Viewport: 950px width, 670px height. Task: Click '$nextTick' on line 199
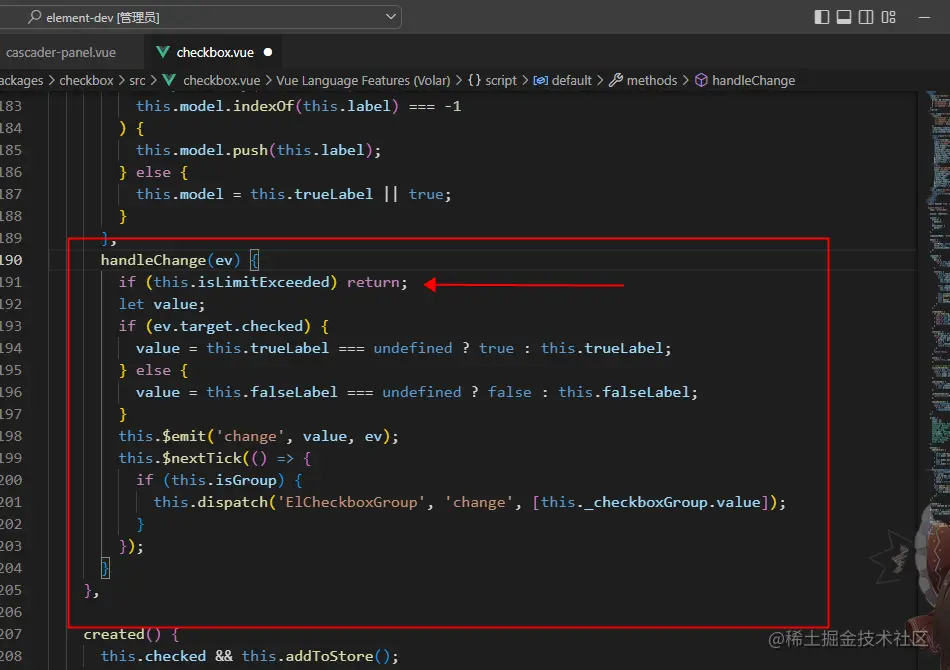point(202,458)
